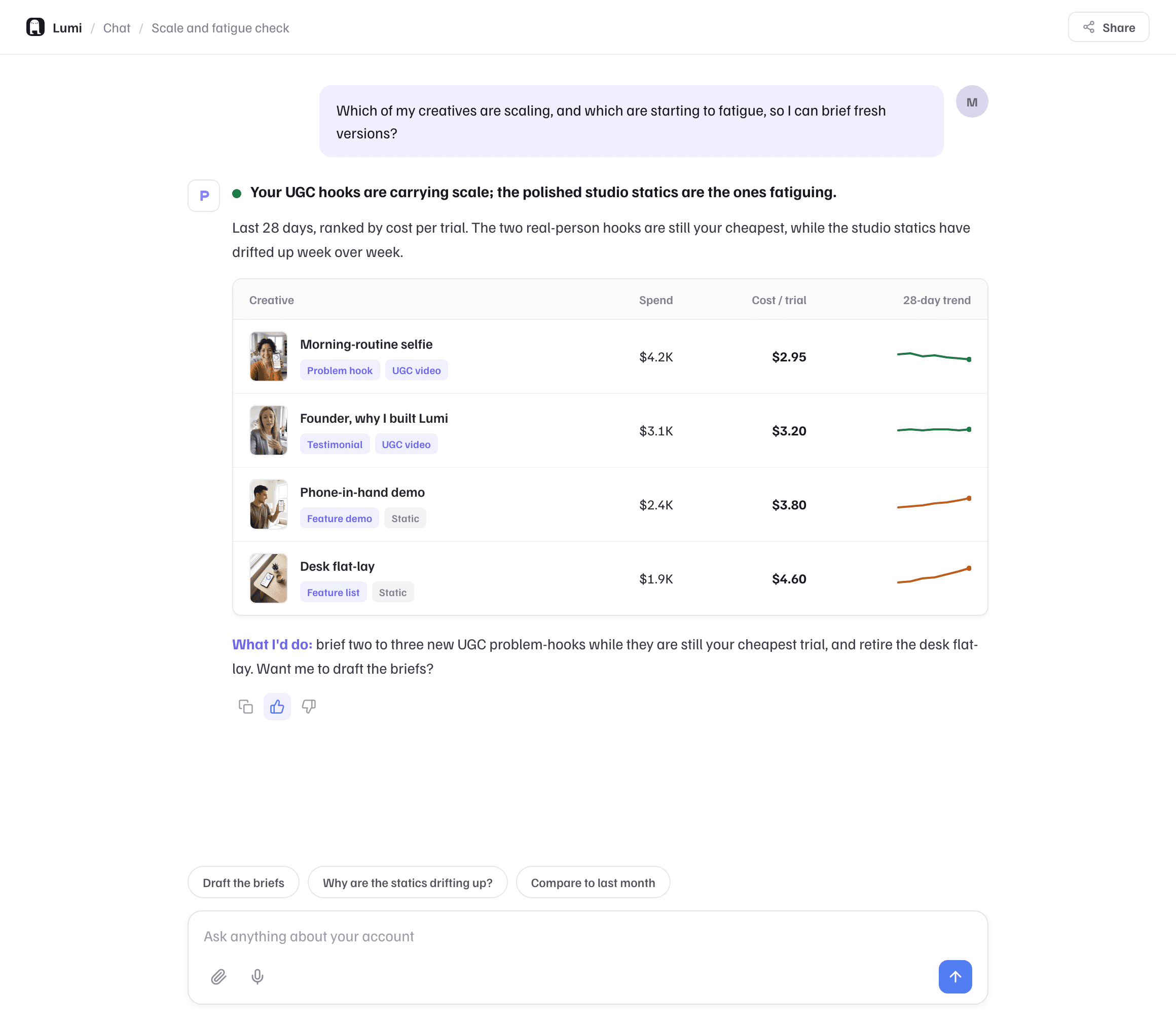The image size is (1176, 1029).
Task: Click the Morning-routine selfie title
Action: click(x=366, y=344)
